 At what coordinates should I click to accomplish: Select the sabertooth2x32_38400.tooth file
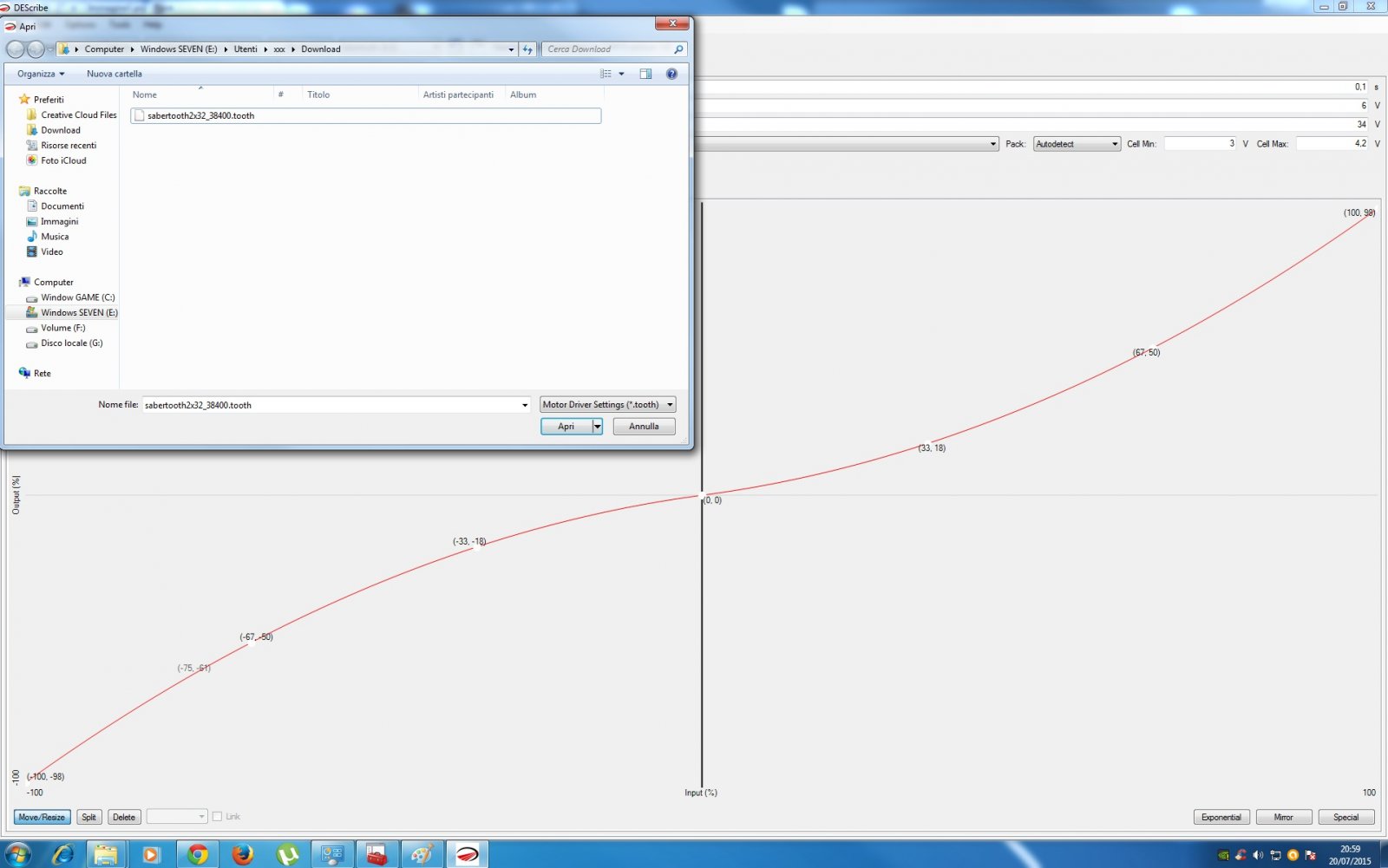click(x=365, y=115)
